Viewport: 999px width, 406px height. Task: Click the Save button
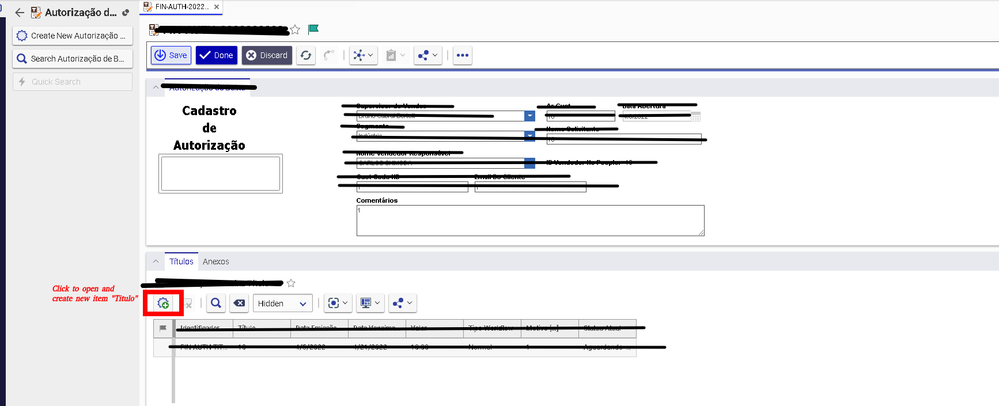tap(171, 55)
